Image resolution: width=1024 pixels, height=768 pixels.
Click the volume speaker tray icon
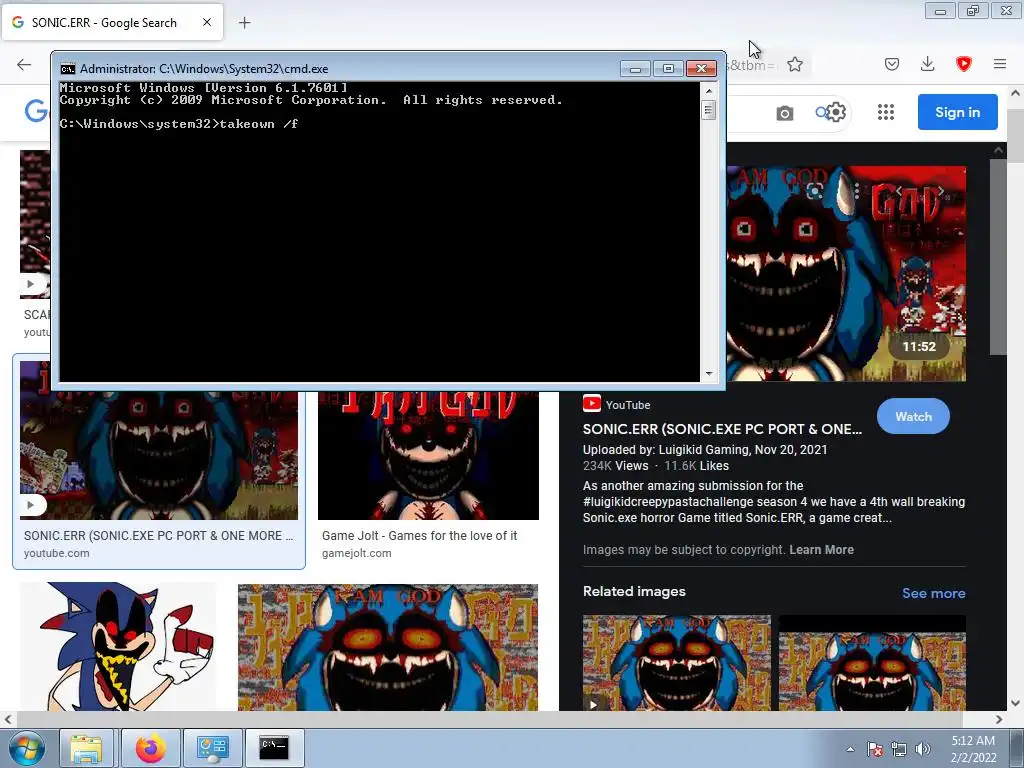pyautogui.click(x=922, y=749)
